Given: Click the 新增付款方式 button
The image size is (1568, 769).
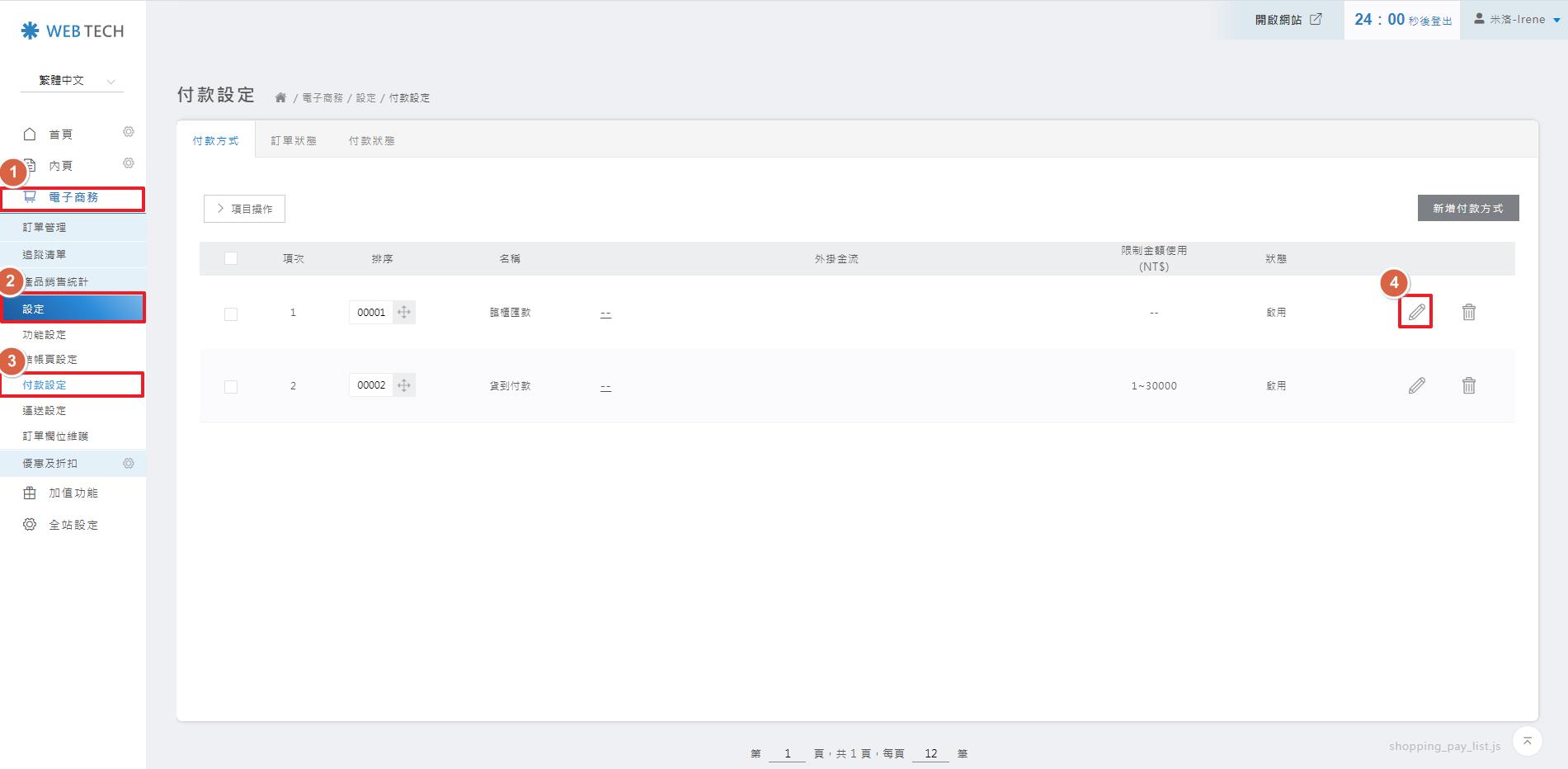Looking at the screenshot, I should click(1467, 208).
